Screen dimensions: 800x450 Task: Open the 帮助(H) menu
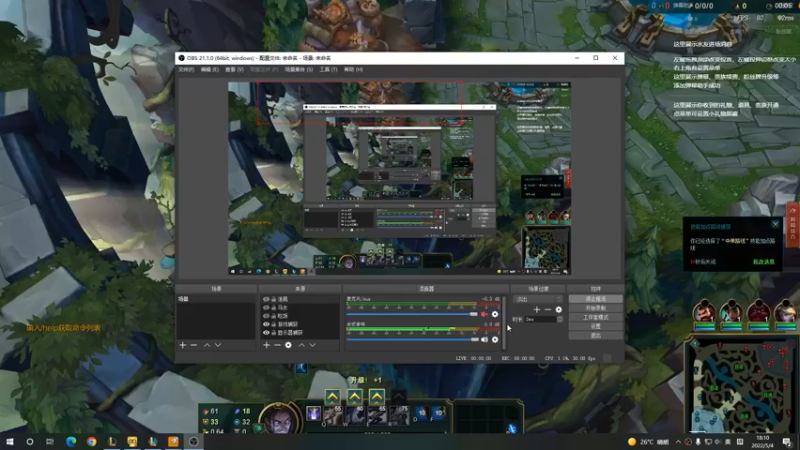(x=353, y=69)
